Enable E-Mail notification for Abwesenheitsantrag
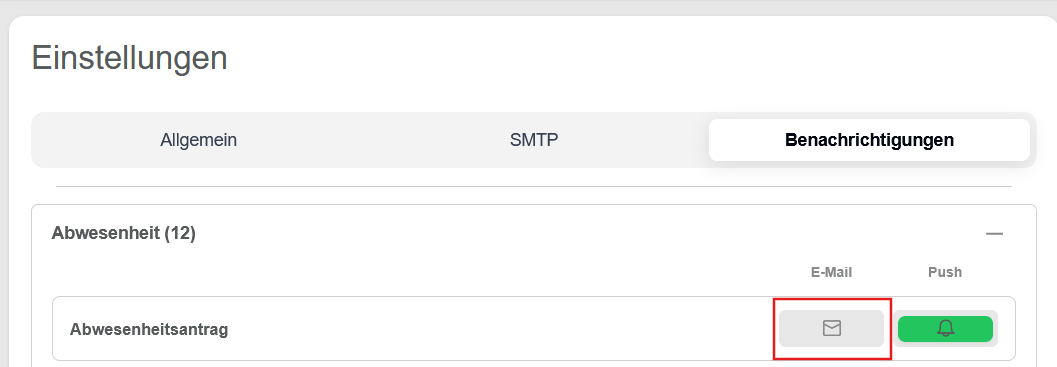The height and width of the screenshot is (367, 1057). [x=831, y=329]
